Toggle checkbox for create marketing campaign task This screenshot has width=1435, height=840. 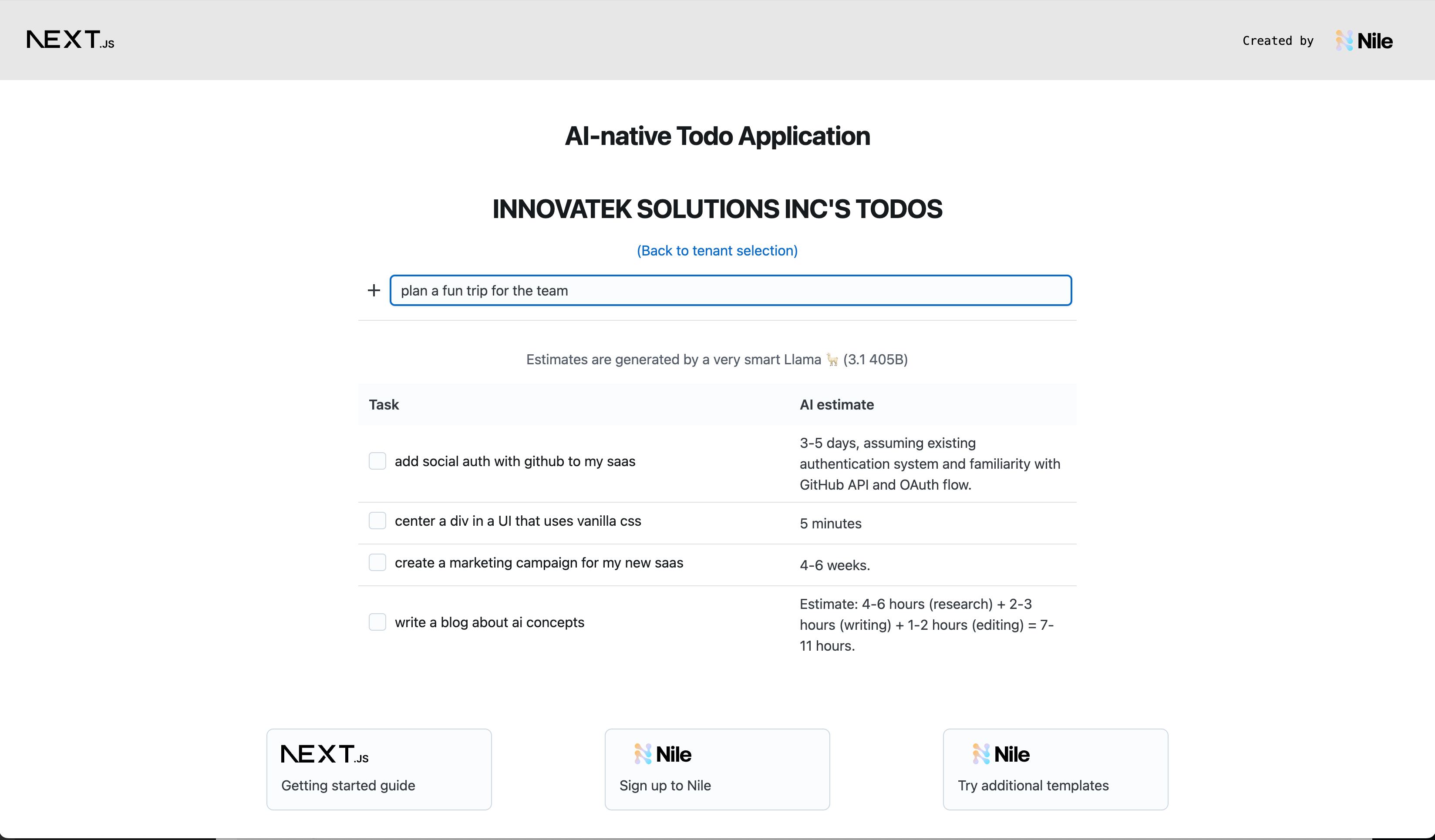[x=378, y=562]
